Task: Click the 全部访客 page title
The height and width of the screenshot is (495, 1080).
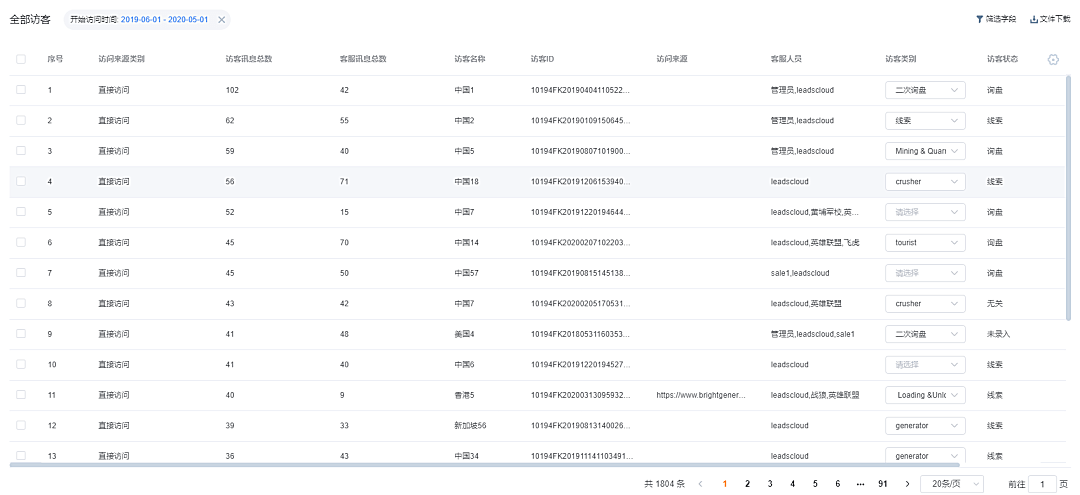Action: tap(30, 20)
